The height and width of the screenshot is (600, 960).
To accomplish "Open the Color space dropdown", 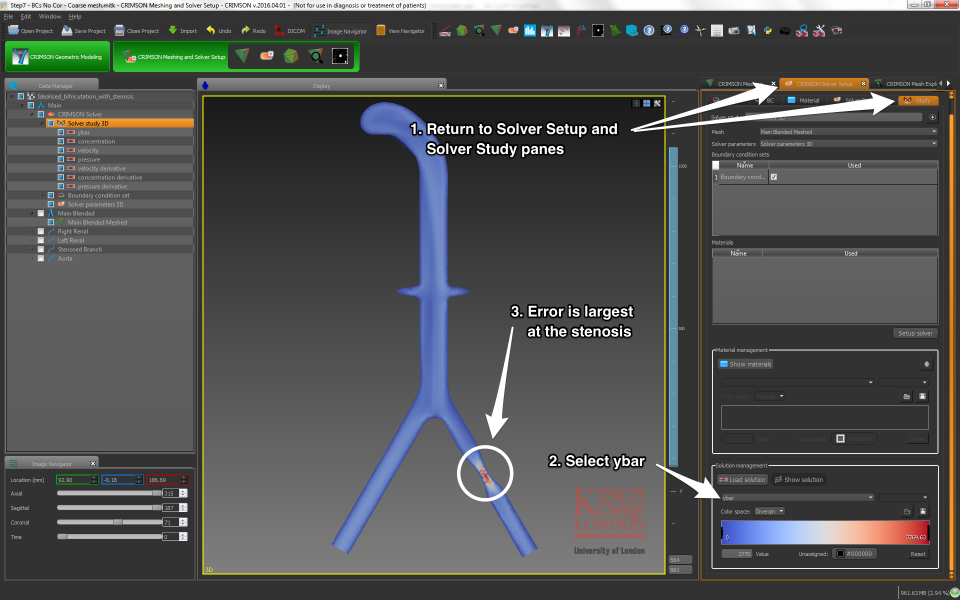I will coord(770,511).
